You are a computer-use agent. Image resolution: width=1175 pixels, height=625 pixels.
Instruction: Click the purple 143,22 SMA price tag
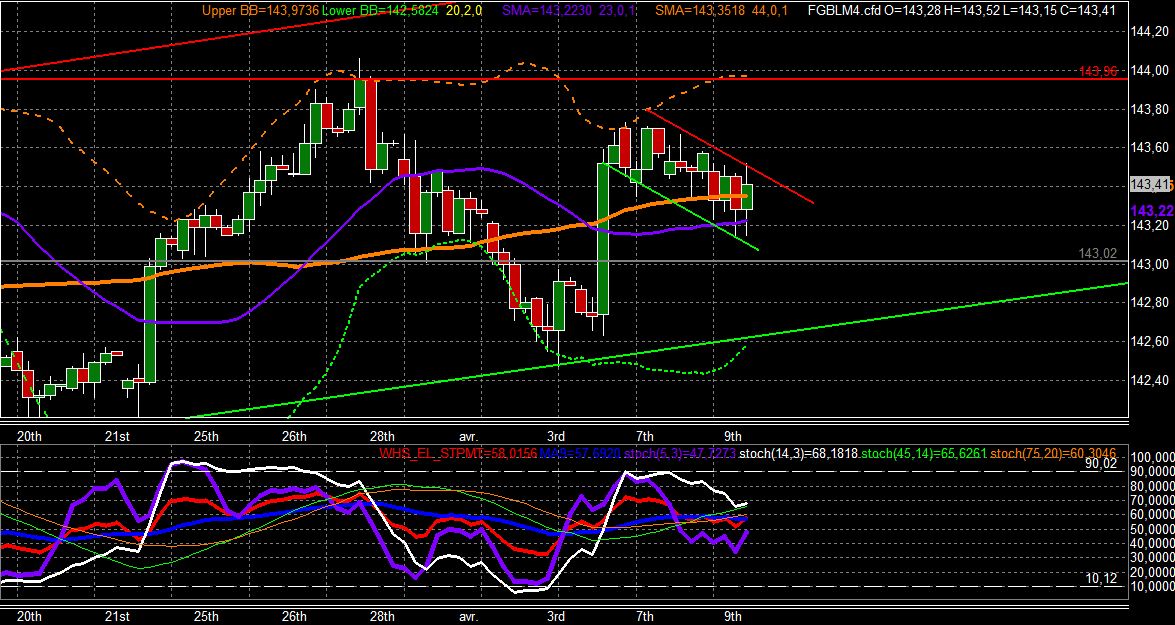pyautogui.click(x=1152, y=211)
